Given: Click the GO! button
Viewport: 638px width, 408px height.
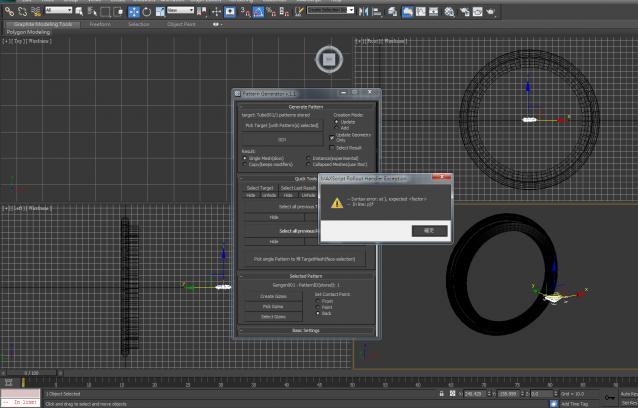Looking at the screenshot, I should (282, 140).
